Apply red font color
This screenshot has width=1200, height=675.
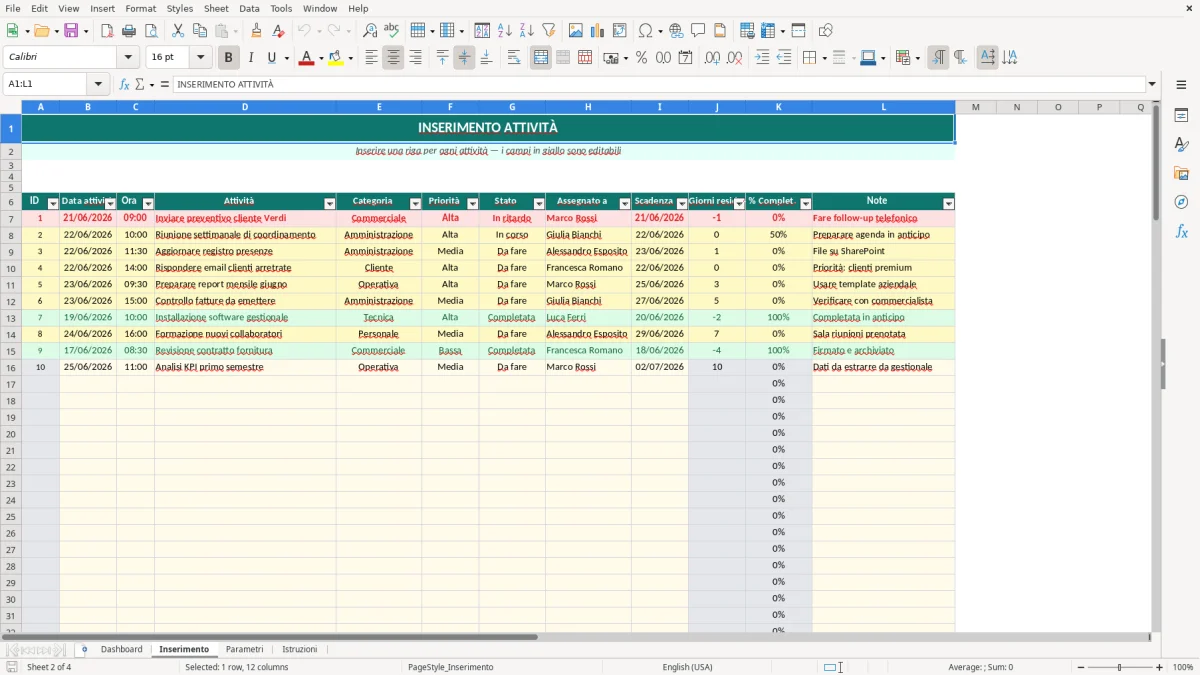pos(305,58)
